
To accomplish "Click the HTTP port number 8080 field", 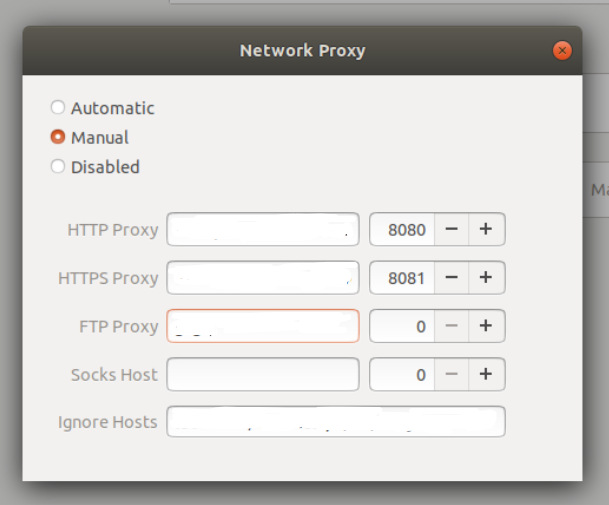I will pyautogui.click(x=402, y=230).
